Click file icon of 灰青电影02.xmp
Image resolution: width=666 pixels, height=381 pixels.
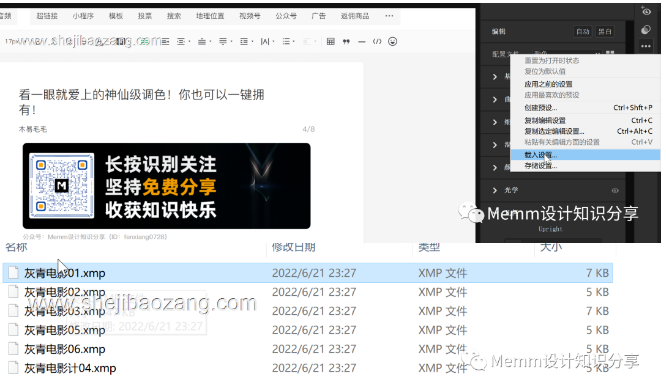(13, 292)
